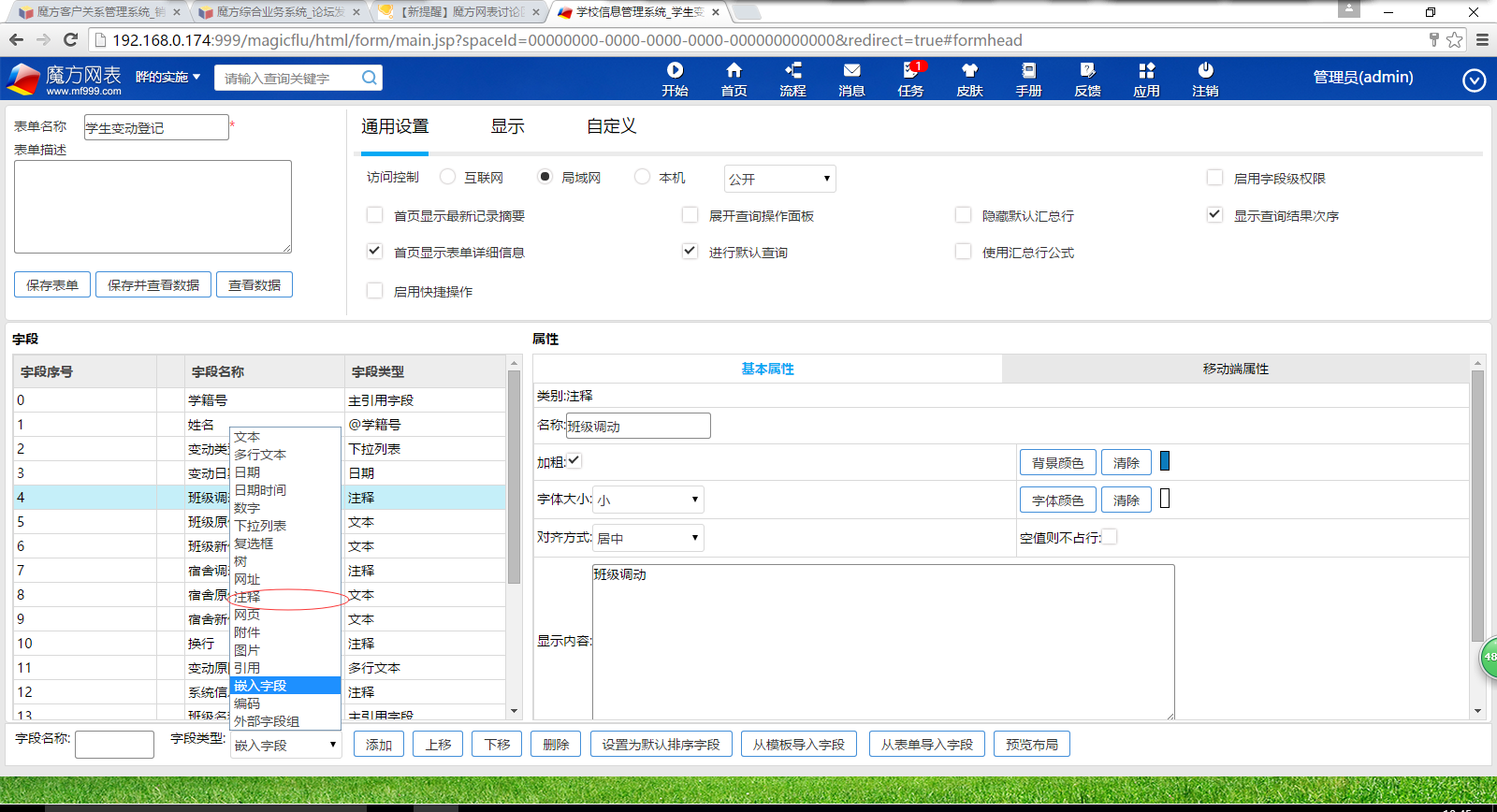Reload the page with refresh icon
1497x812 pixels.
tap(70, 39)
